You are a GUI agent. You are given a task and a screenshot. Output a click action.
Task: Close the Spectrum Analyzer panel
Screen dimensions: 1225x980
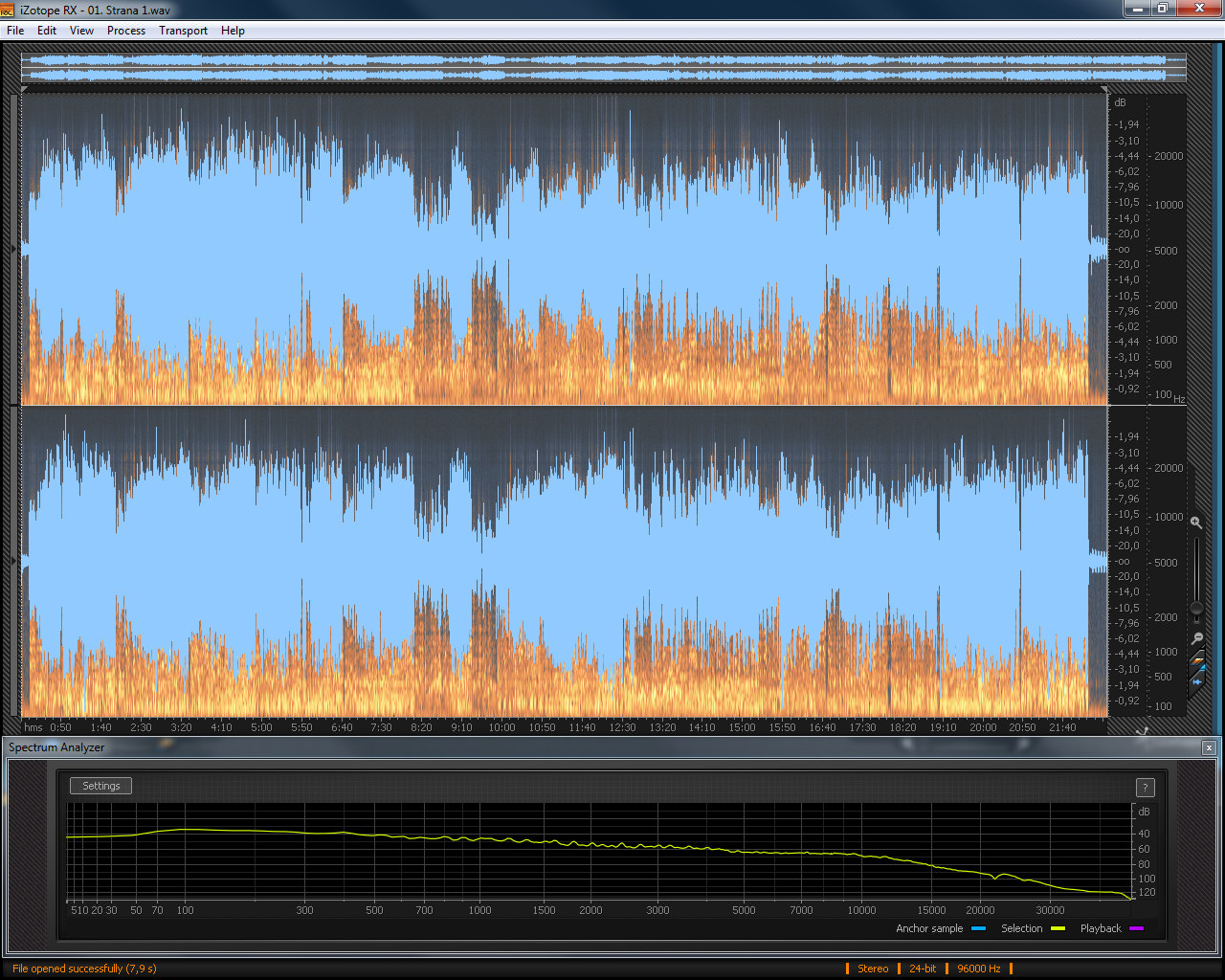(1209, 747)
